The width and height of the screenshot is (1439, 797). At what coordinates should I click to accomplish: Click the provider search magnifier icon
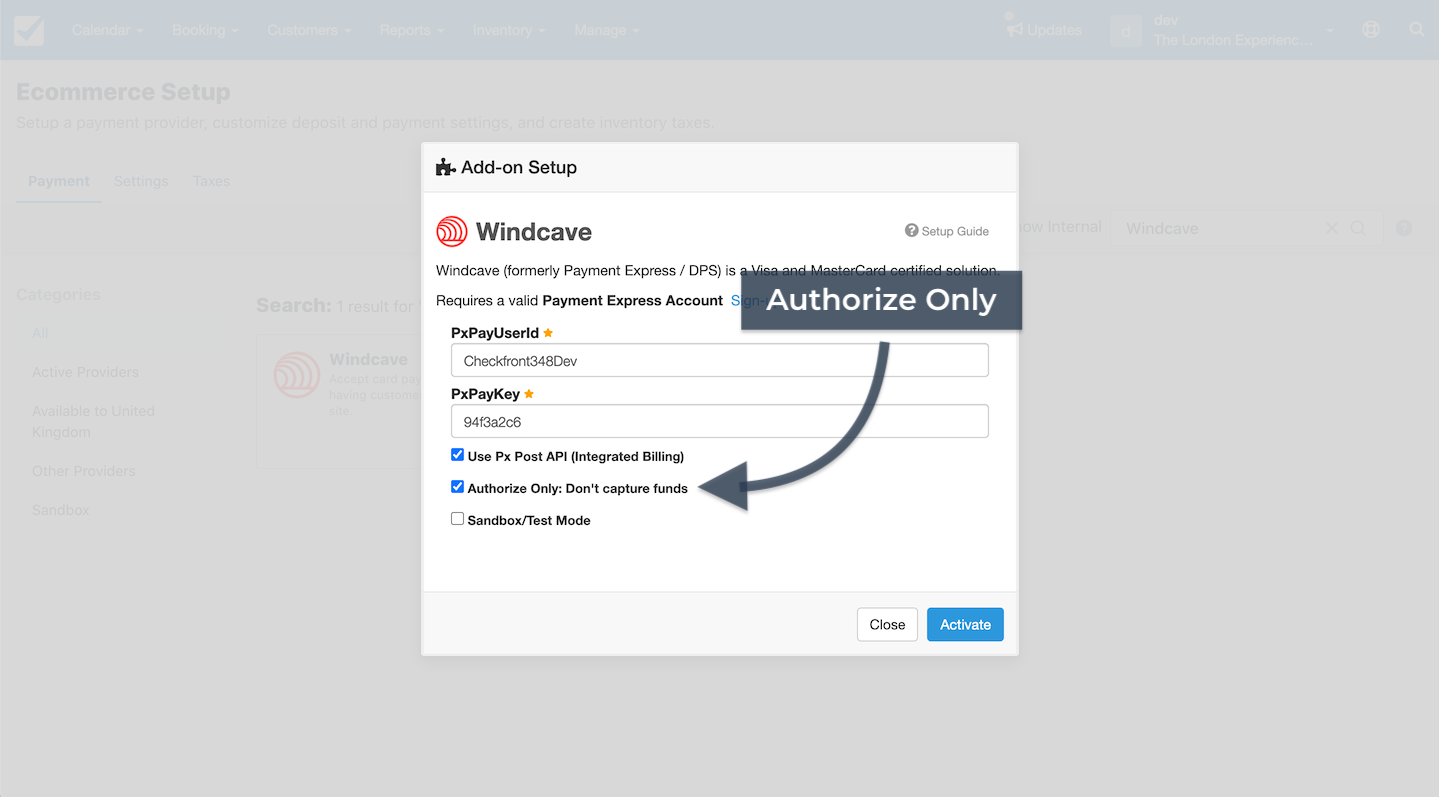coord(1358,228)
